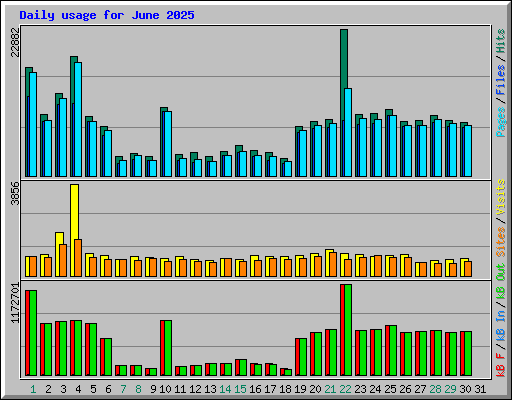Select day label "31" on the x-axis
Viewport: 512px width, 400px height.
tap(480, 389)
